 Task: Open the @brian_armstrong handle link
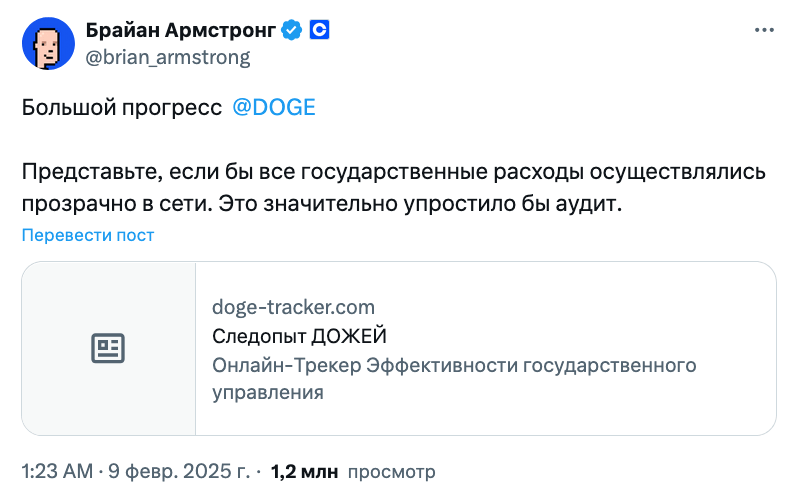point(168,57)
